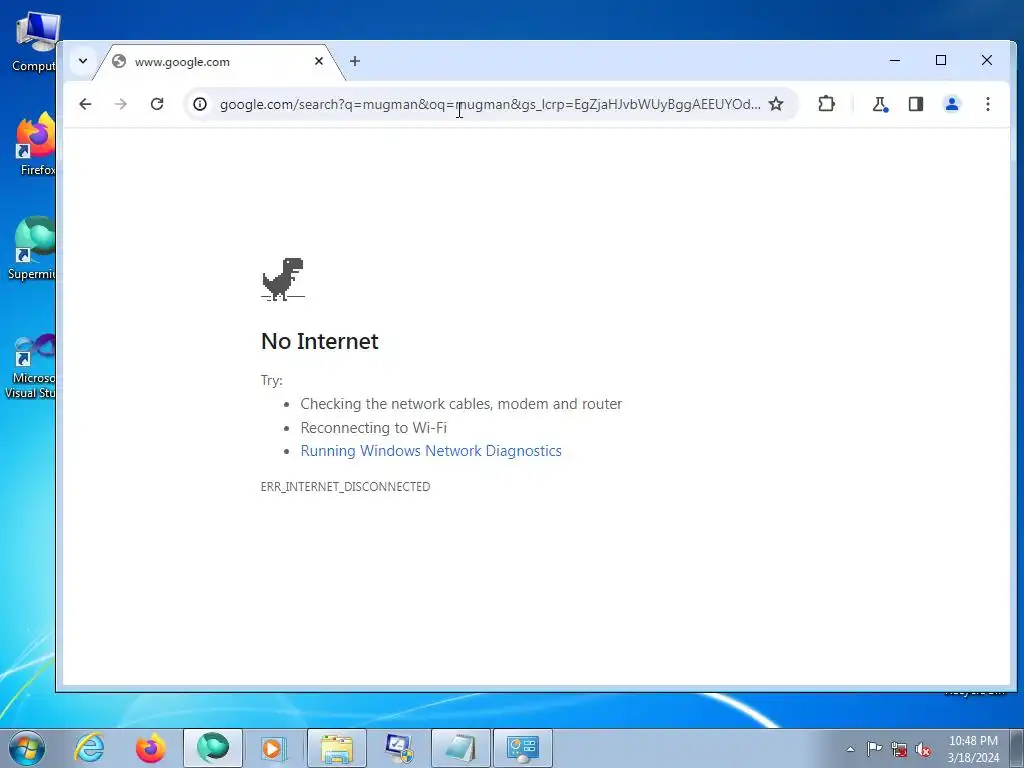Toggle the side panel icon
The height and width of the screenshot is (768, 1024).
pos(916,104)
